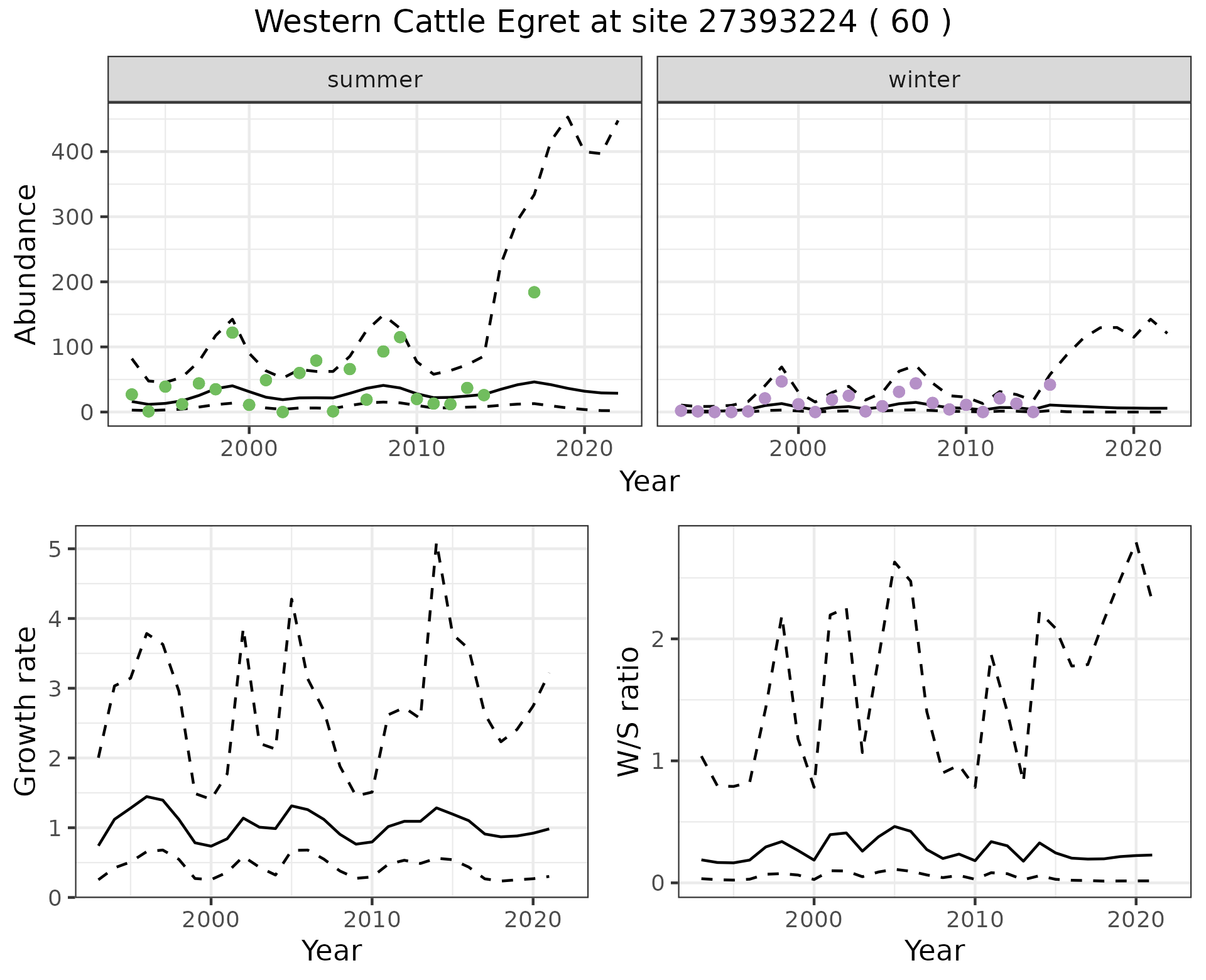Click the shared Year label below abundance panels
Viewport: 1206px width, 980px height.
pos(649,482)
